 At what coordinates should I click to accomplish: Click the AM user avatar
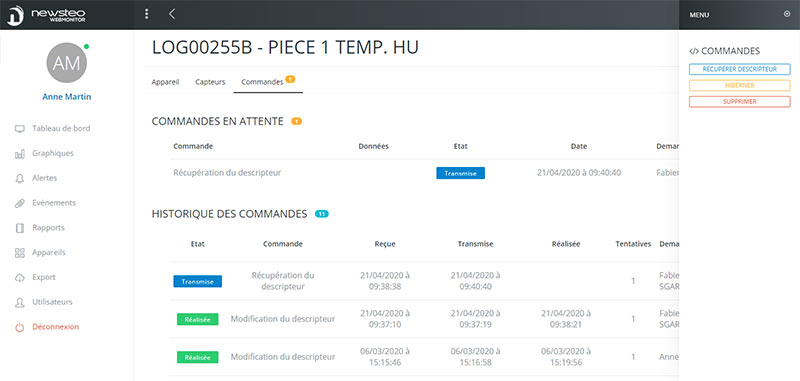[x=66, y=63]
